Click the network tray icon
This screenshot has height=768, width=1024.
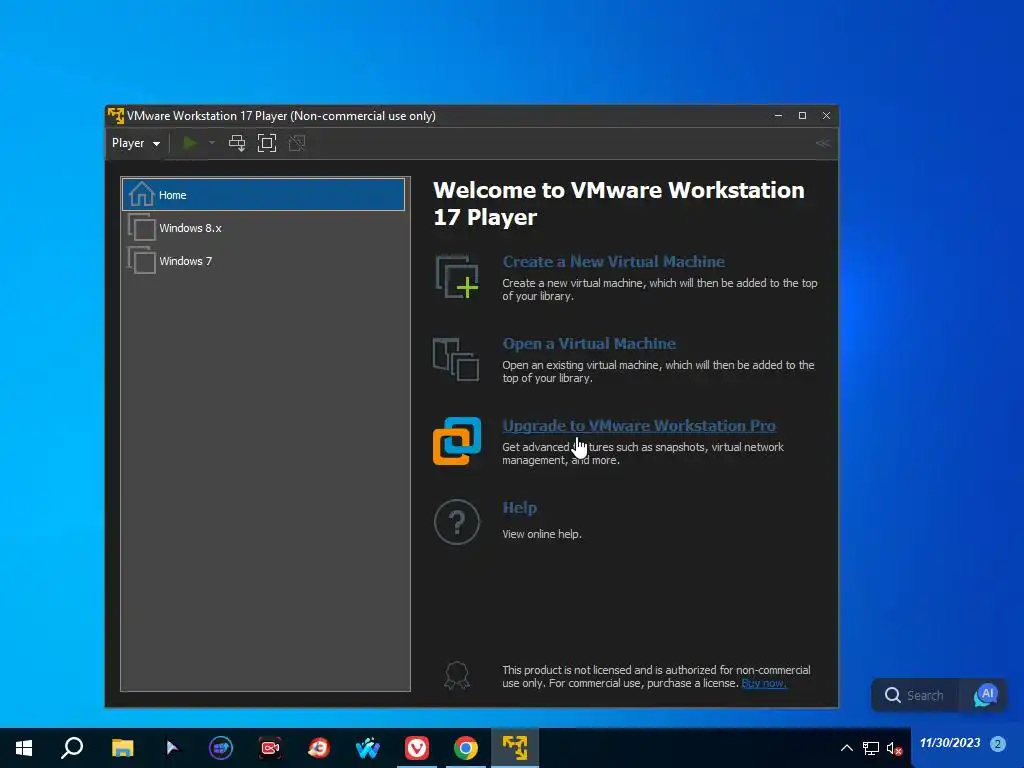click(x=871, y=748)
